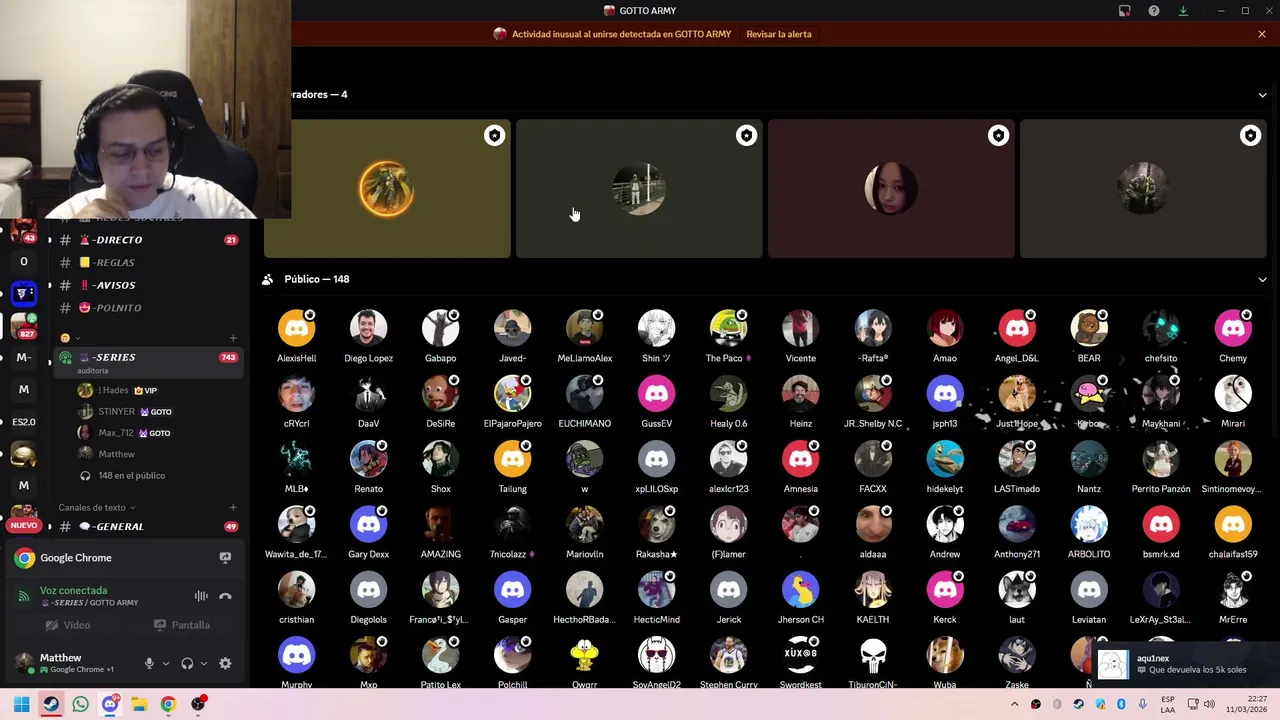Turn on Video button

pos(68,625)
